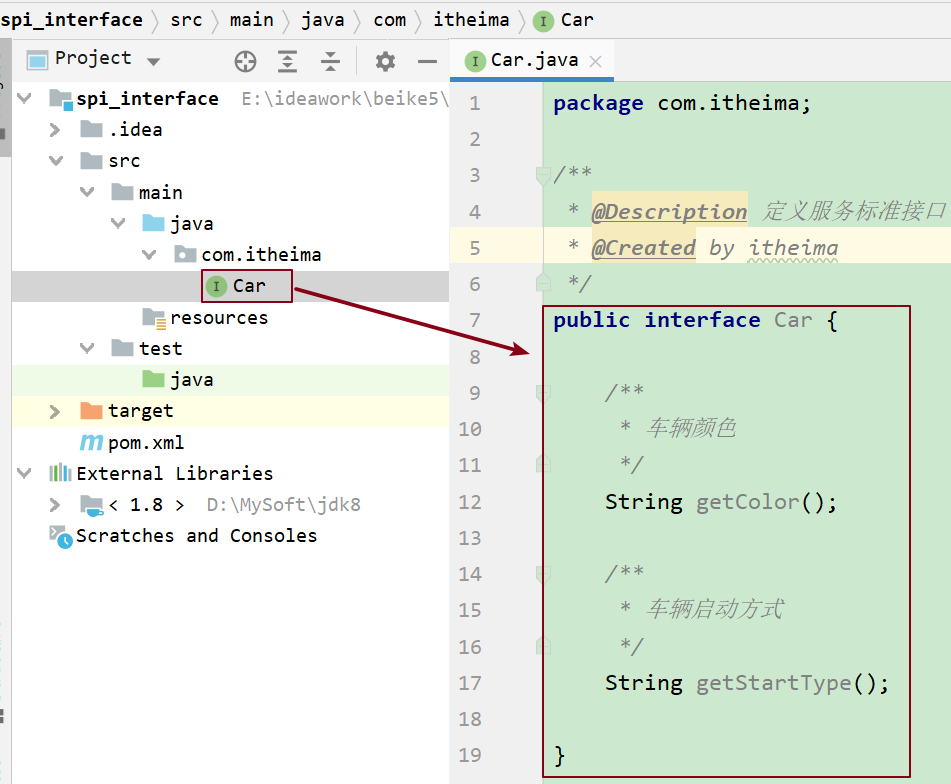Viewport: 951px width, 784px height.
Task: Select Scratches and Consoles node
Action: coord(196,536)
